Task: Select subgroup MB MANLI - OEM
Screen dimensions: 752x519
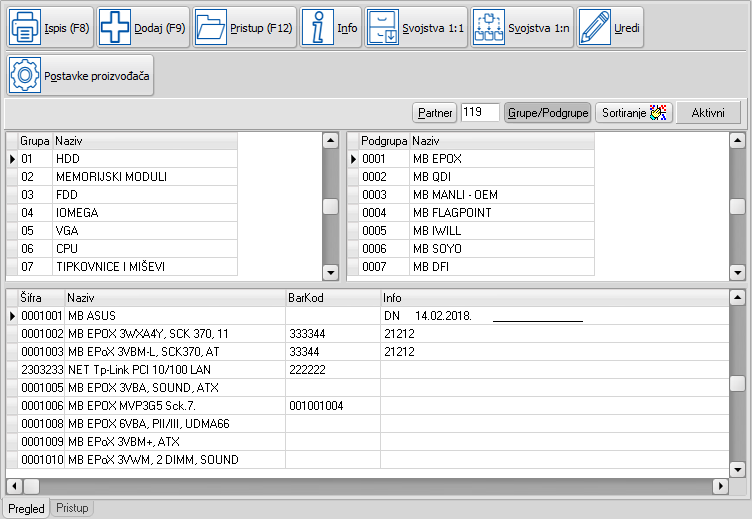Action: (471, 195)
